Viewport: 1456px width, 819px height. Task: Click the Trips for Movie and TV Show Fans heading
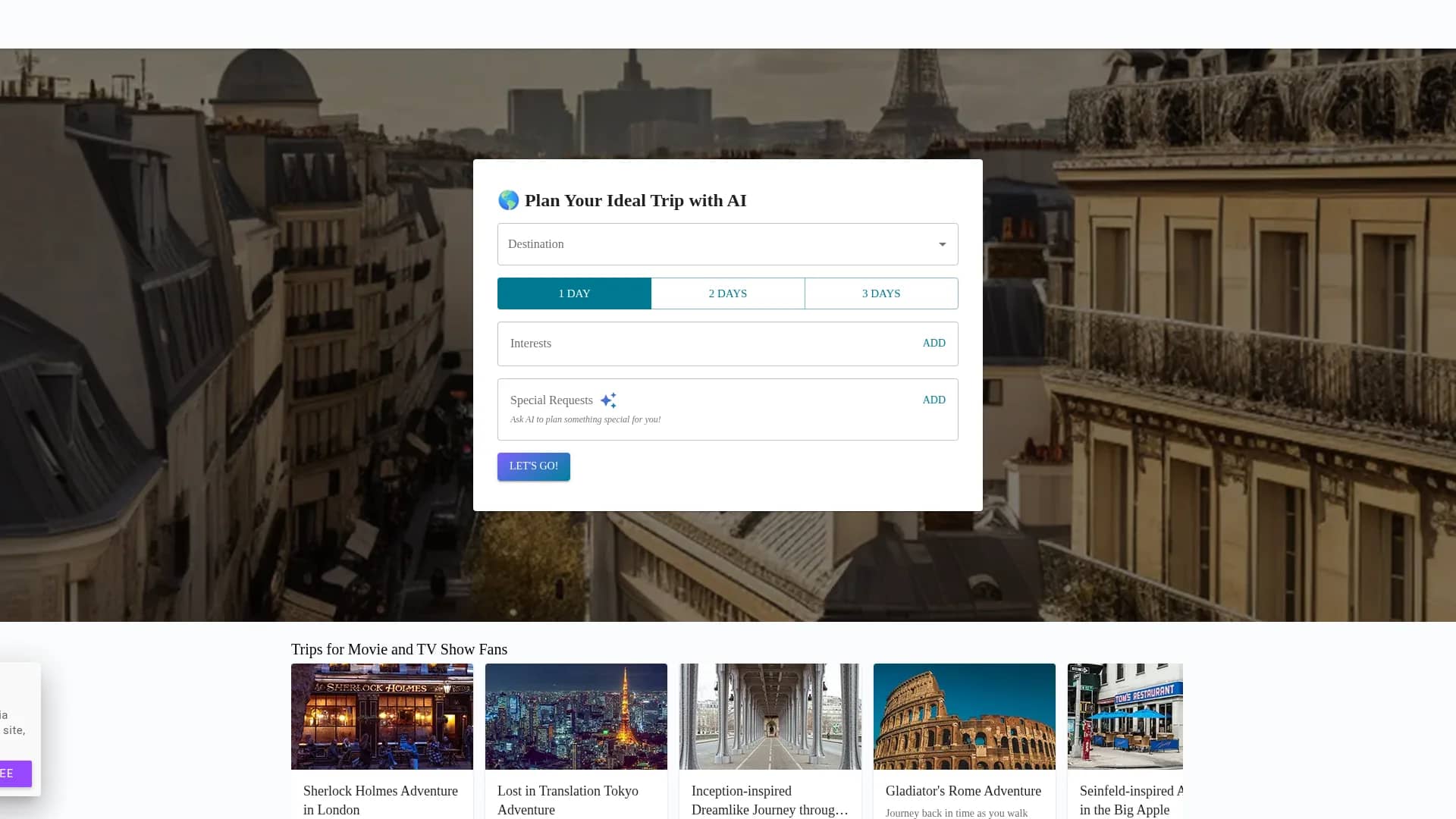pyautogui.click(x=399, y=649)
